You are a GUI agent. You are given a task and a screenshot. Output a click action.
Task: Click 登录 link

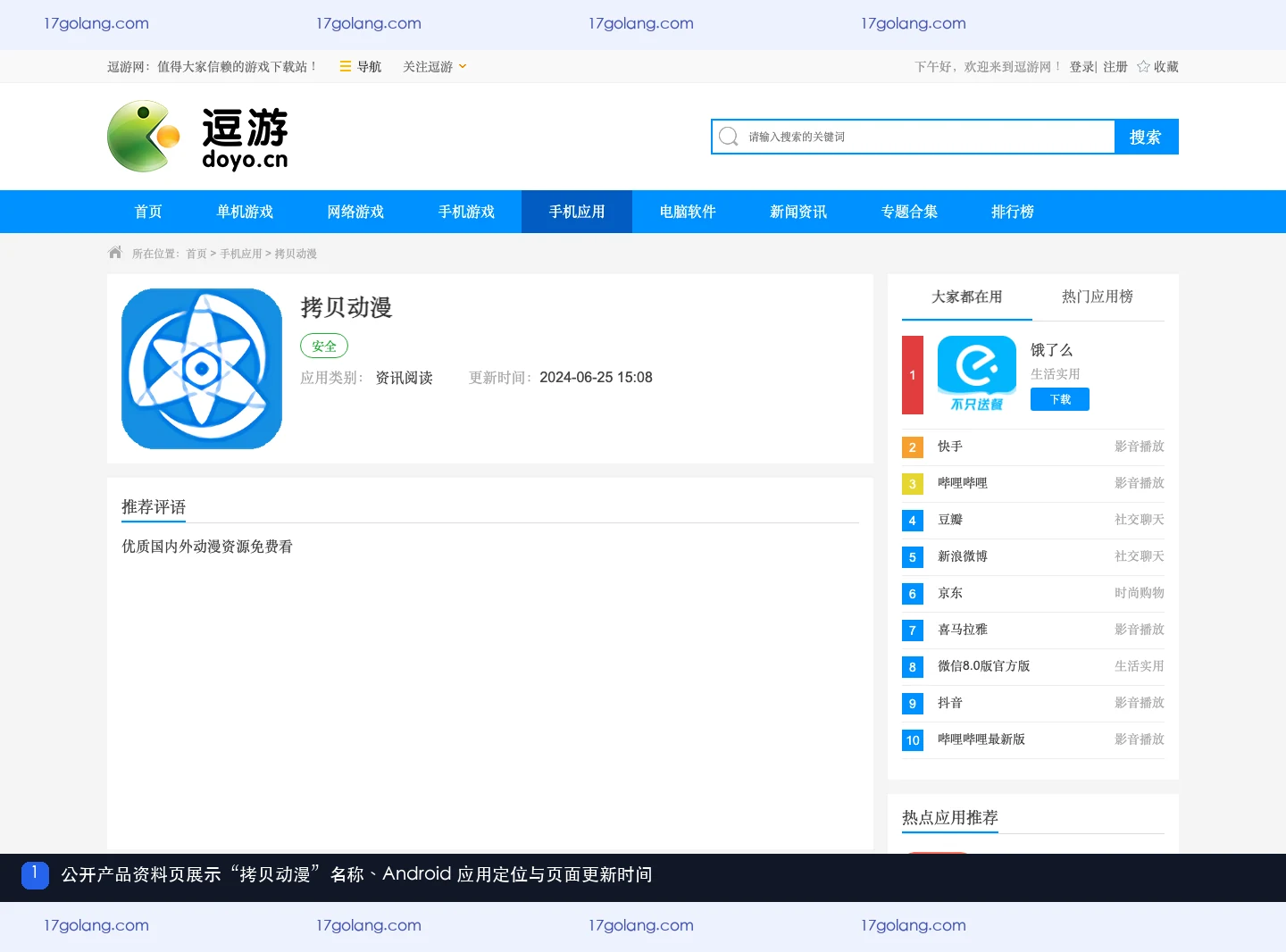pyautogui.click(x=1081, y=67)
